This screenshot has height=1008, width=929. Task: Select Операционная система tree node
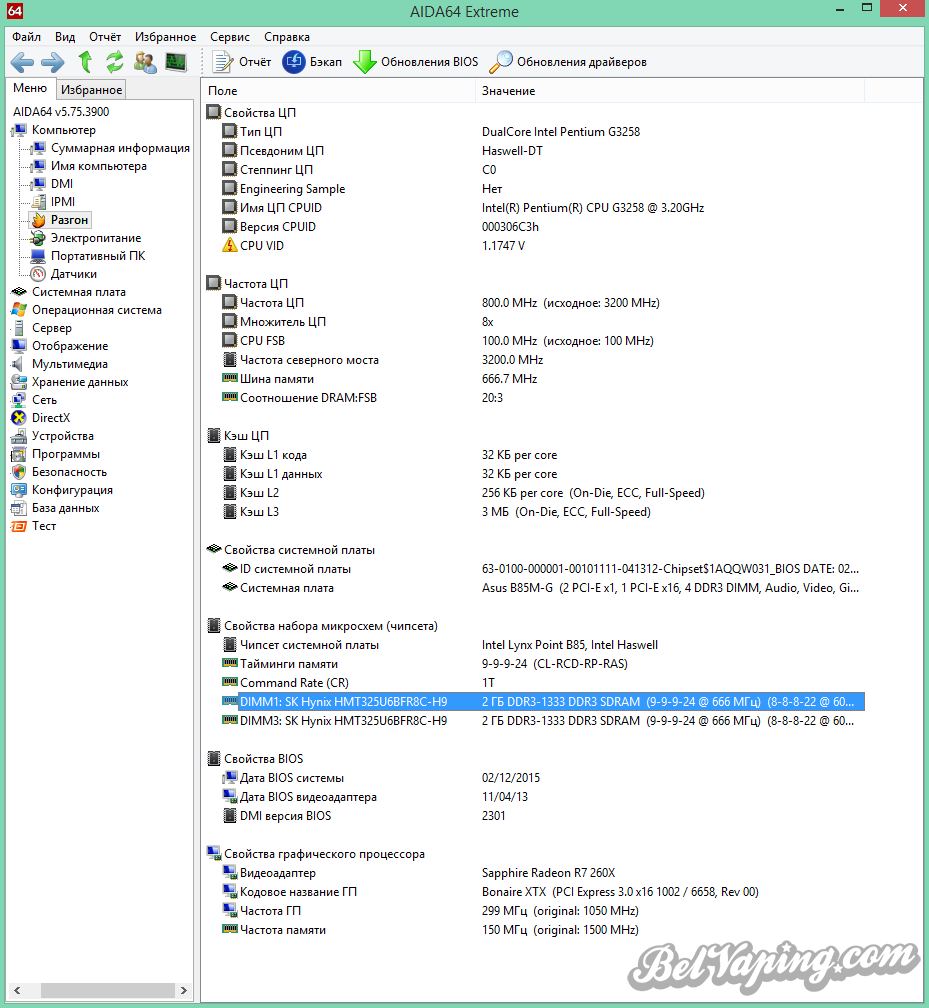[x=96, y=310]
